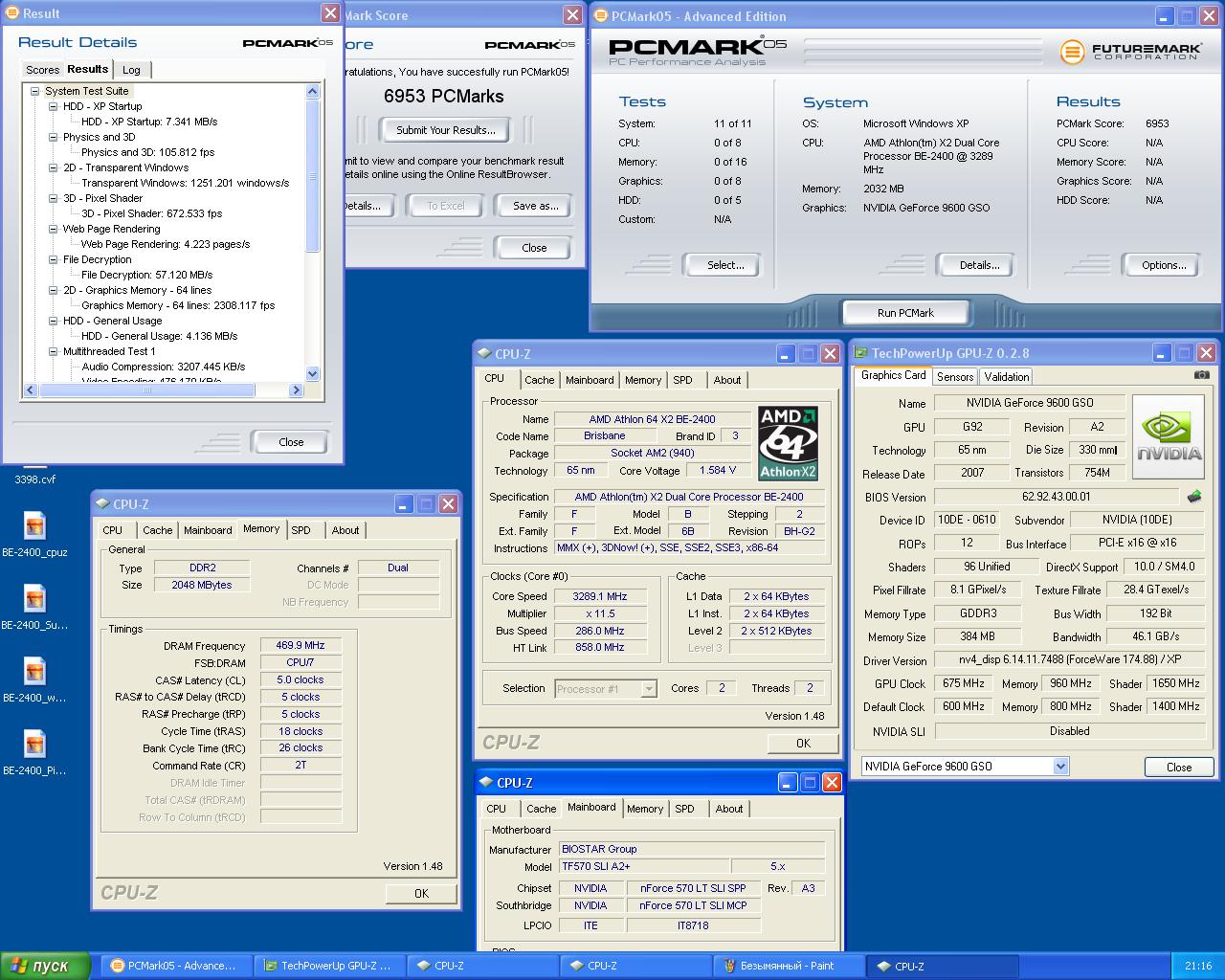1225x980 pixels.
Task: Collapse File Decryption node
Action: tap(54, 259)
